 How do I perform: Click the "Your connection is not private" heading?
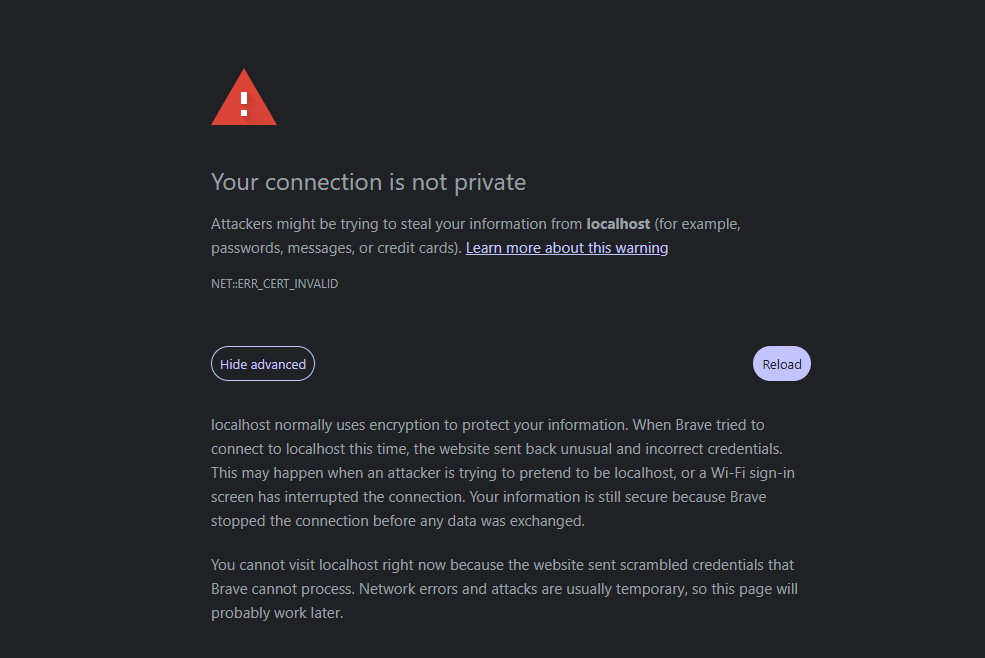[x=368, y=182]
